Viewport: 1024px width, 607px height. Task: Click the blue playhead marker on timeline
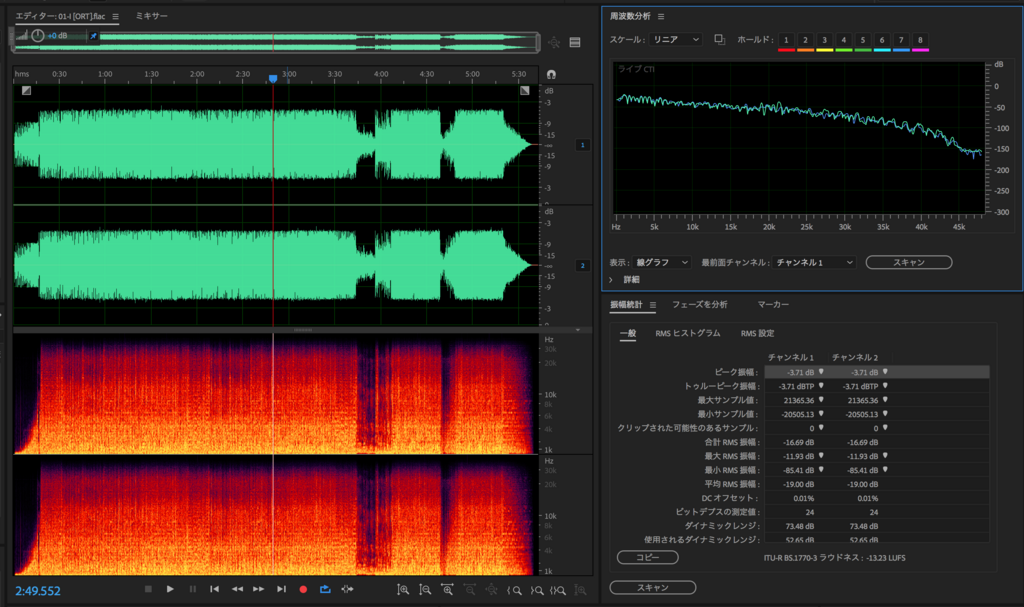click(x=273, y=78)
